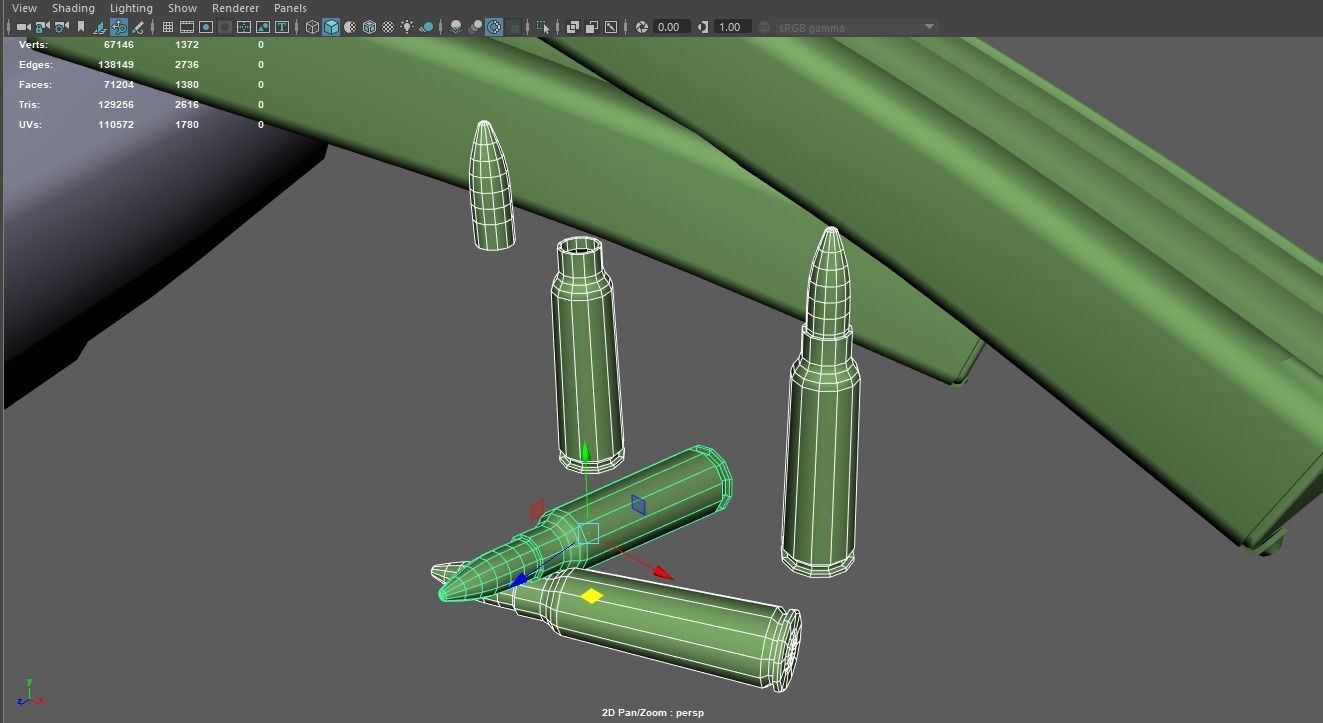Open the Camera Attributes icon
1323x723 pixels.
tap(61, 27)
